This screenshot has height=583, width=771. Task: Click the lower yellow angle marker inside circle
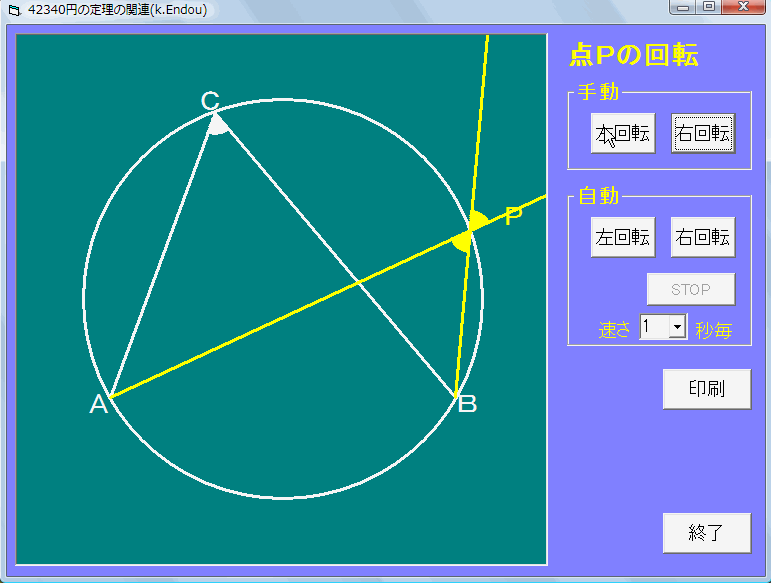pyautogui.click(x=461, y=242)
